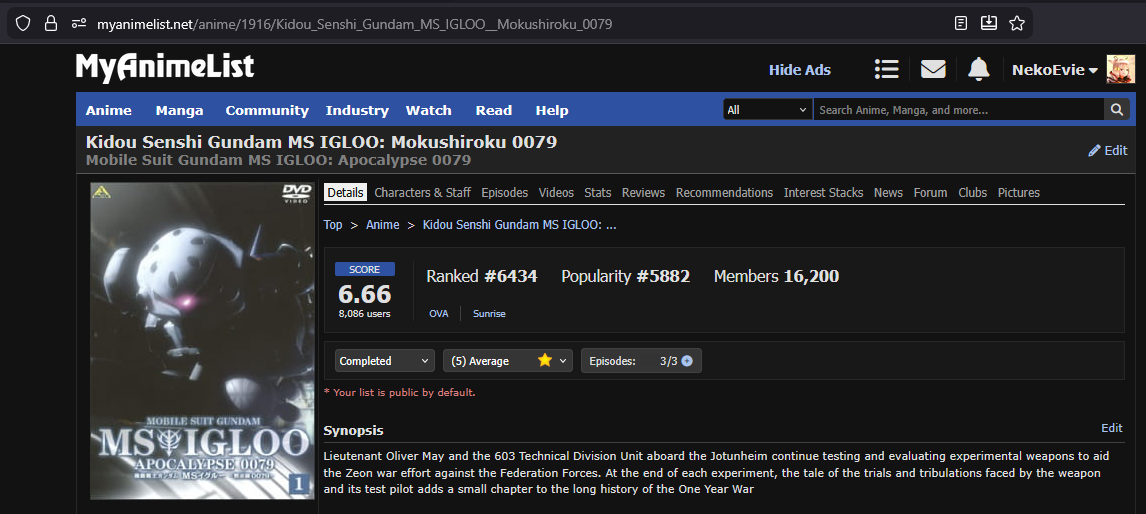Click the Kidou Senshi Gundam breadcrumb link

coord(520,224)
